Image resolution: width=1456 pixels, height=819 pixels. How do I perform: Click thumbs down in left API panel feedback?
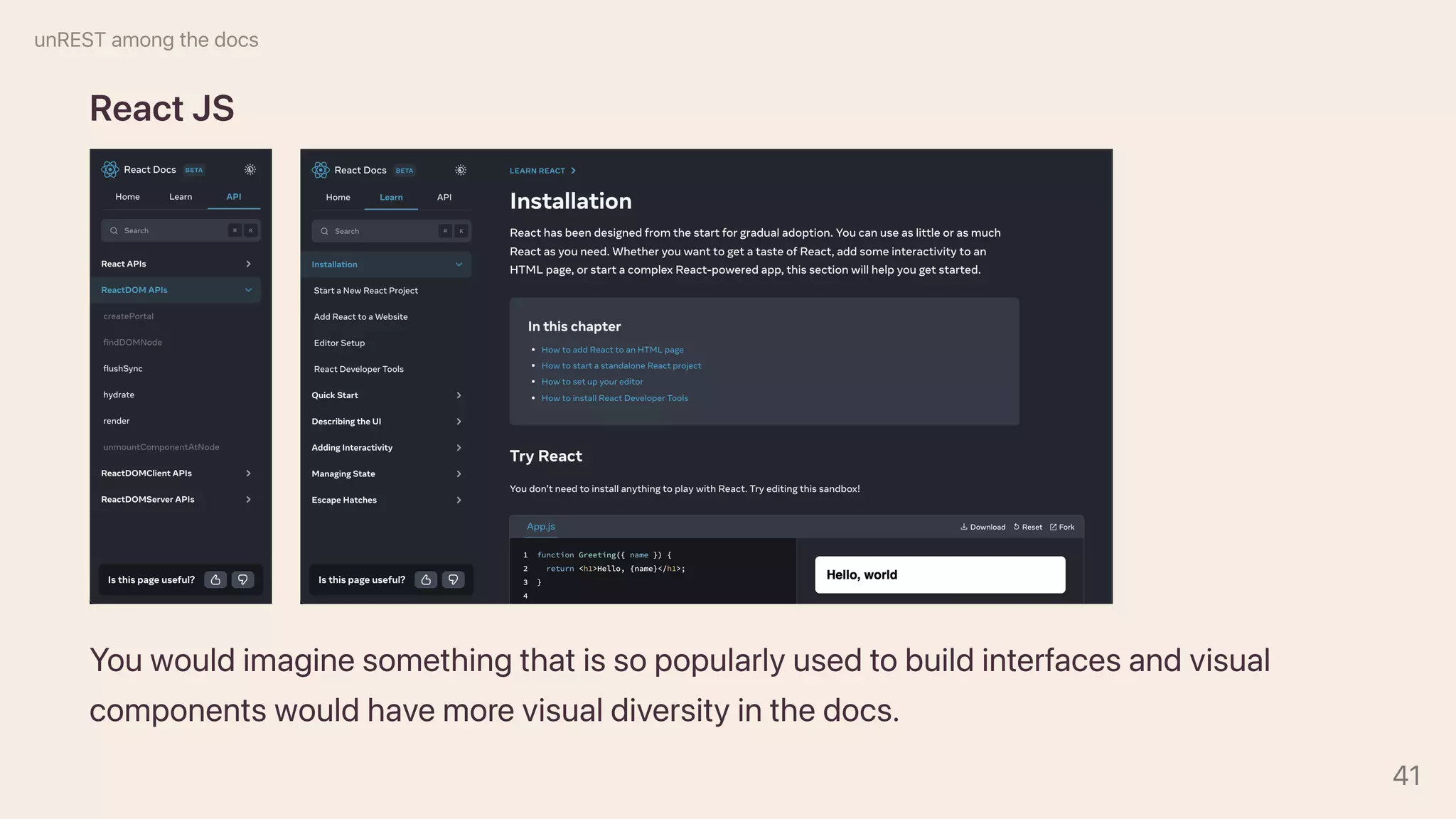(242, 580)
